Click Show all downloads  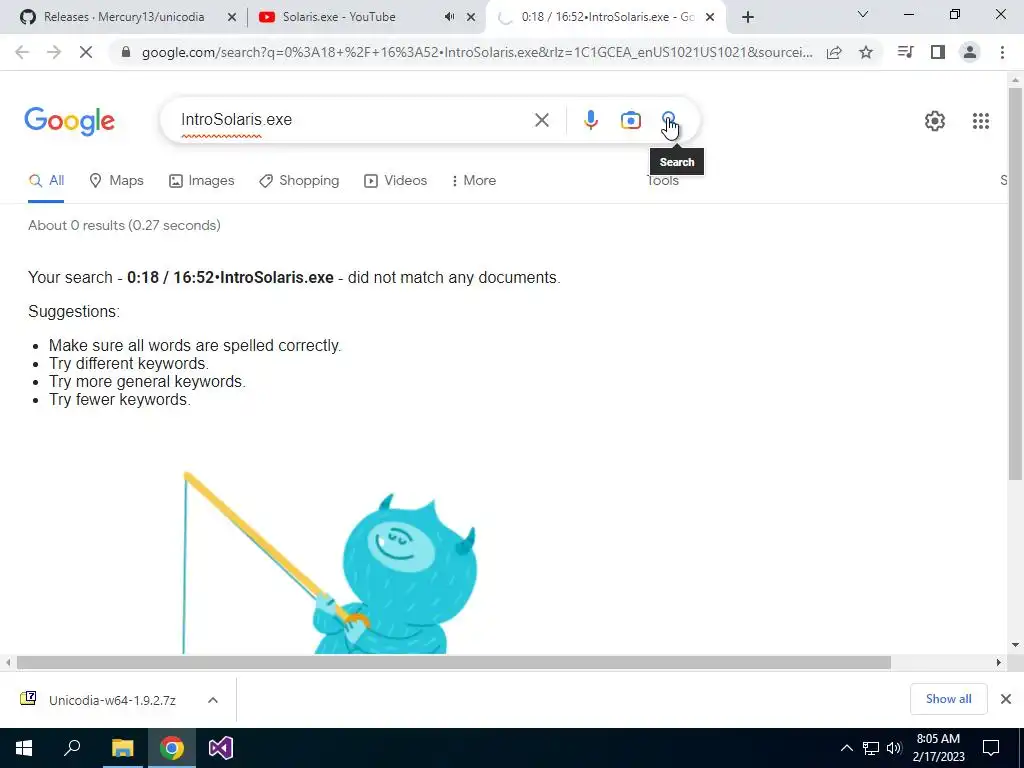point(948,699)
